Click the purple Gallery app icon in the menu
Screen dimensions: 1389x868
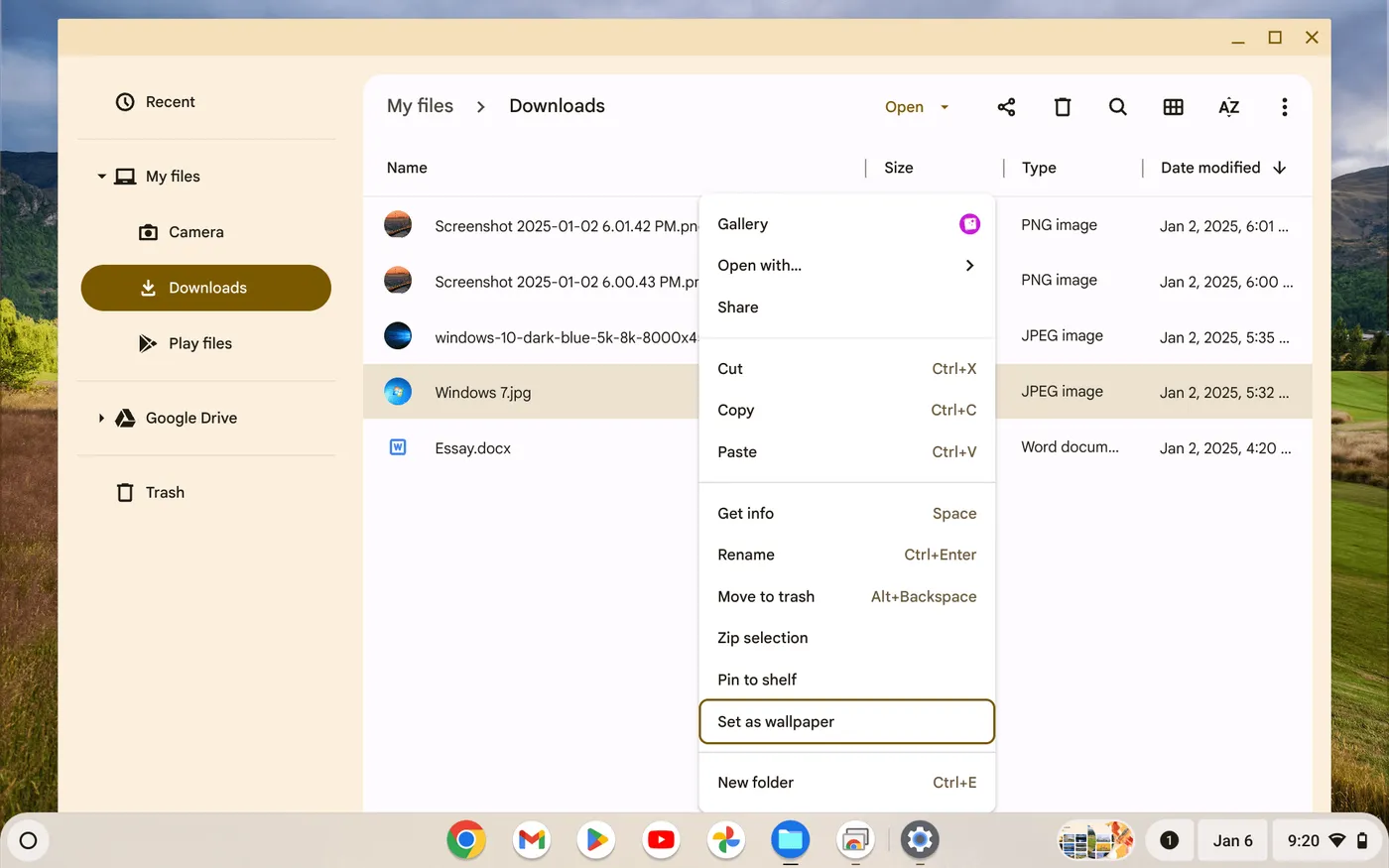coord(969,224)
